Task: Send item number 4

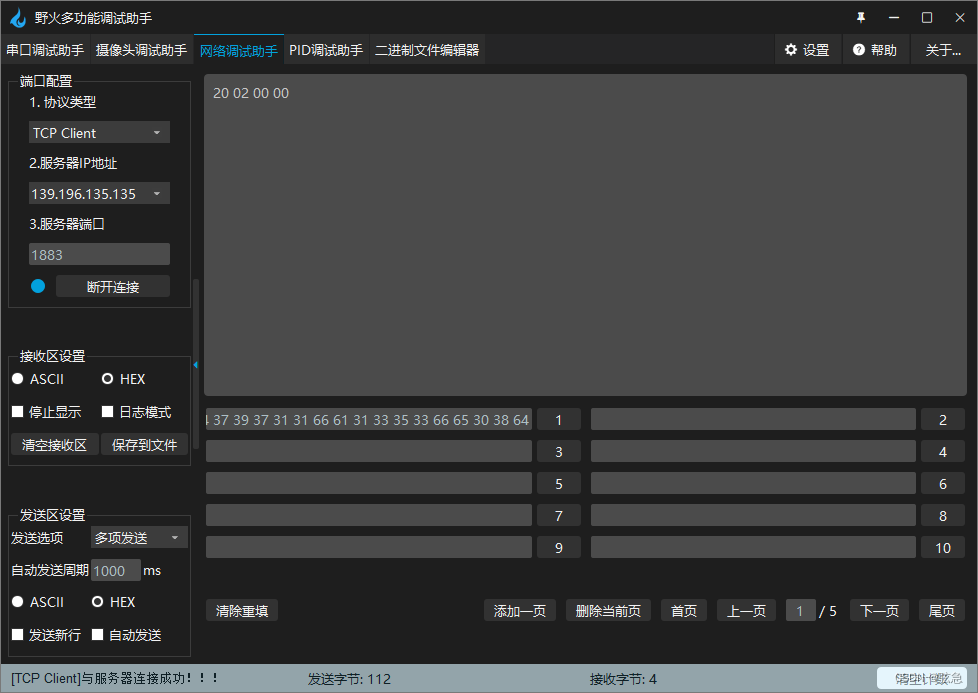Action: point(943,452)
